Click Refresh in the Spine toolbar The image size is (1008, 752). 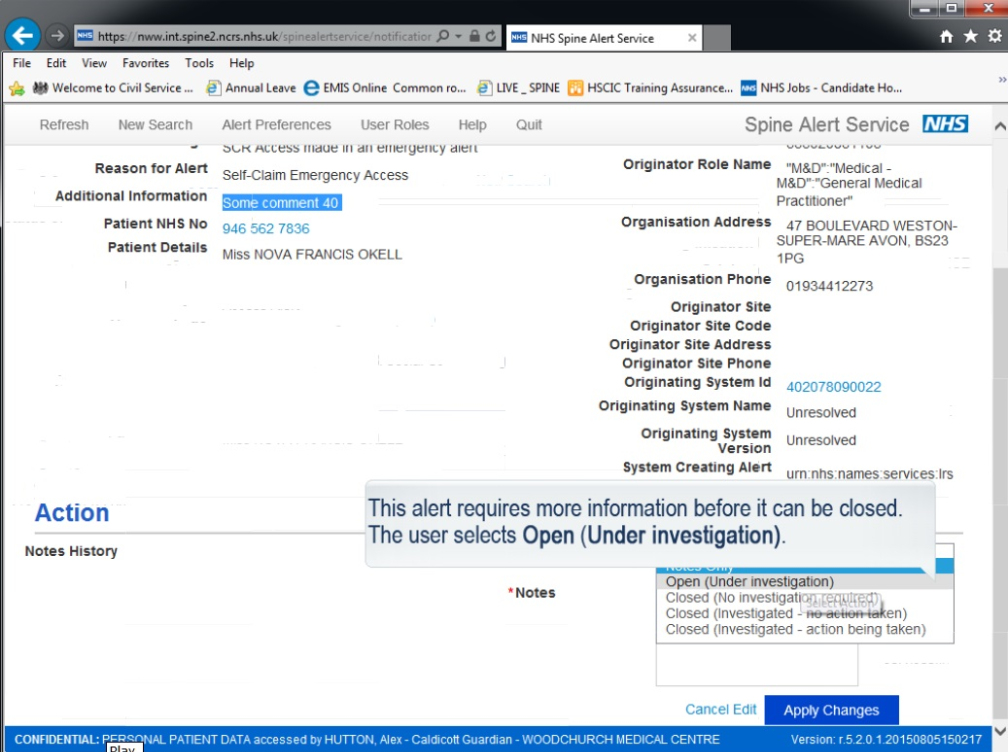point(64,125)
